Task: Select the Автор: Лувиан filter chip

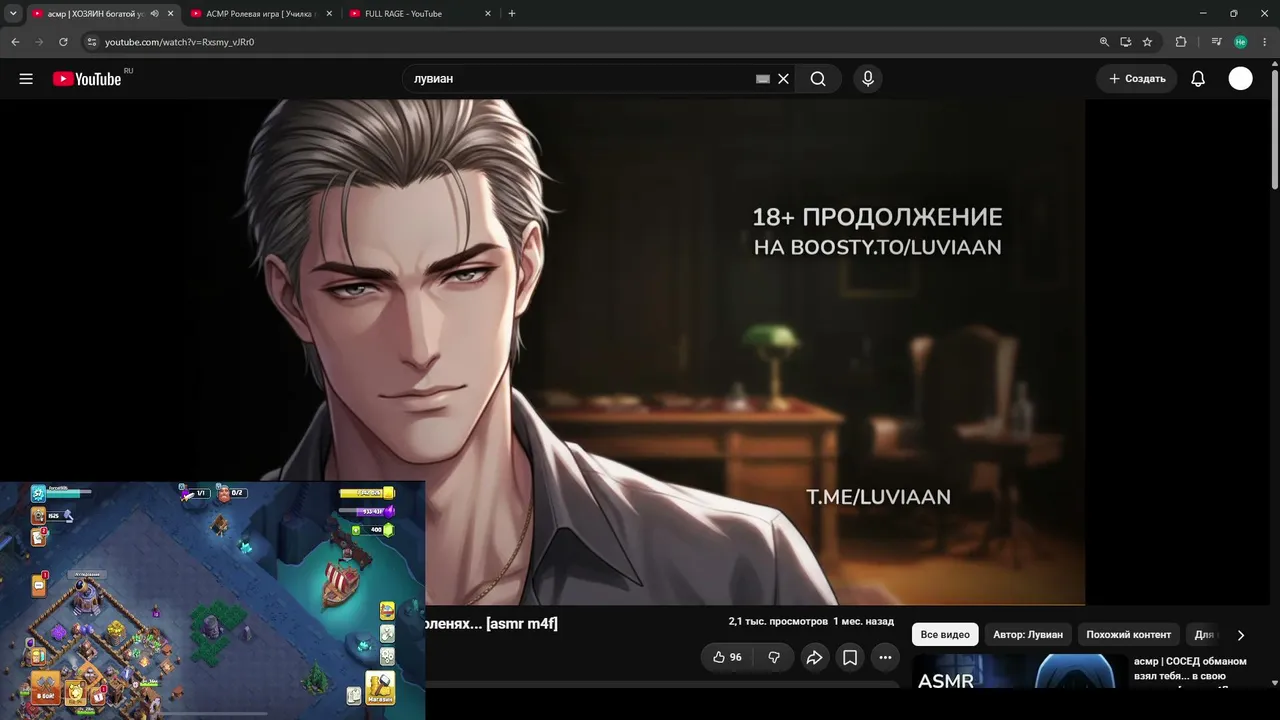Action: [1028, 635]
